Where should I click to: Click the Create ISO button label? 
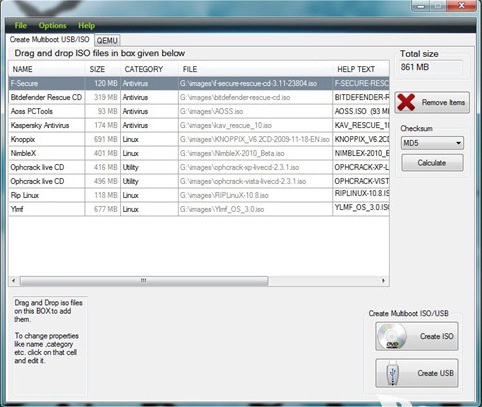coord(436,336)
